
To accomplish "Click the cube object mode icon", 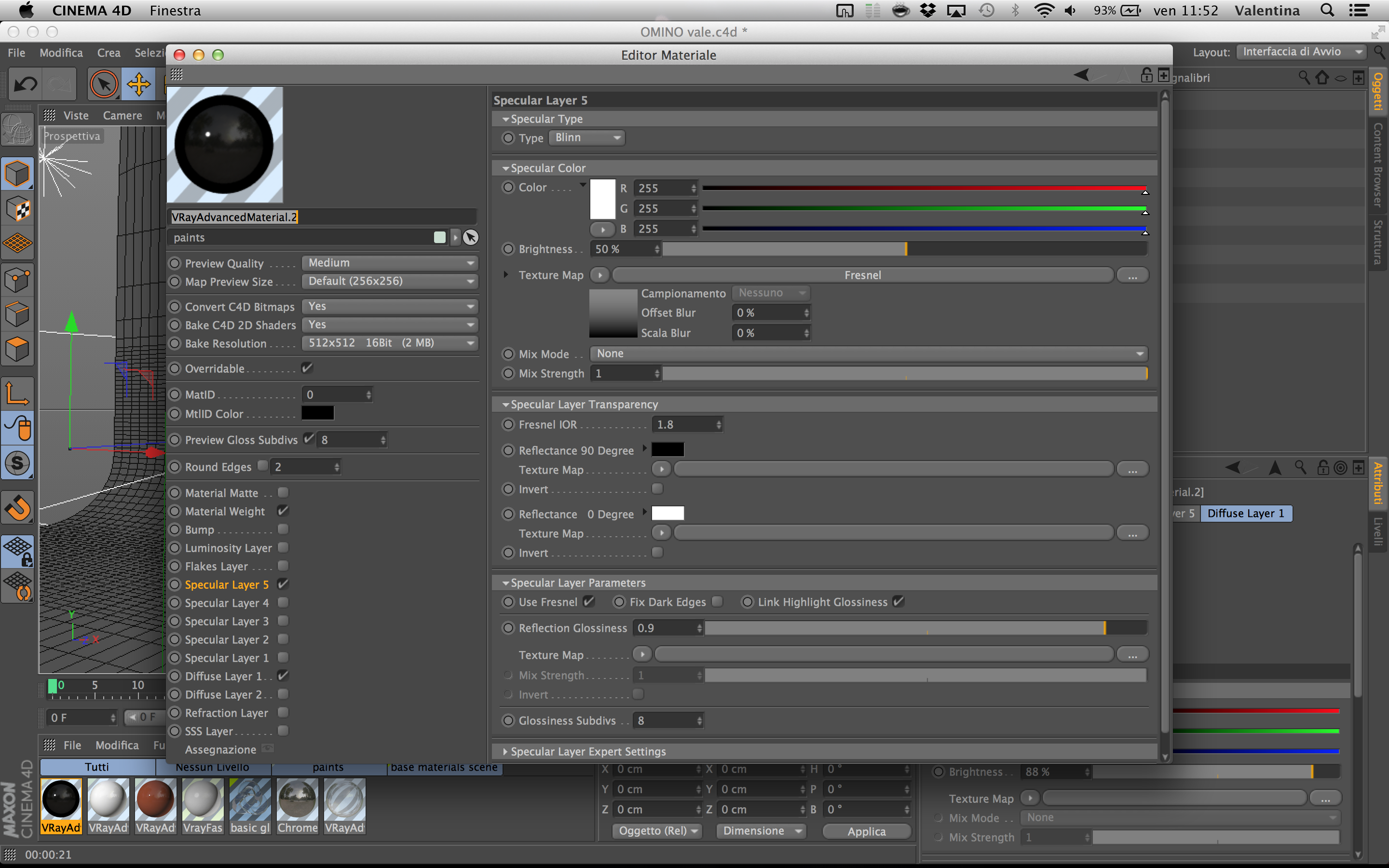I will 17,174.
